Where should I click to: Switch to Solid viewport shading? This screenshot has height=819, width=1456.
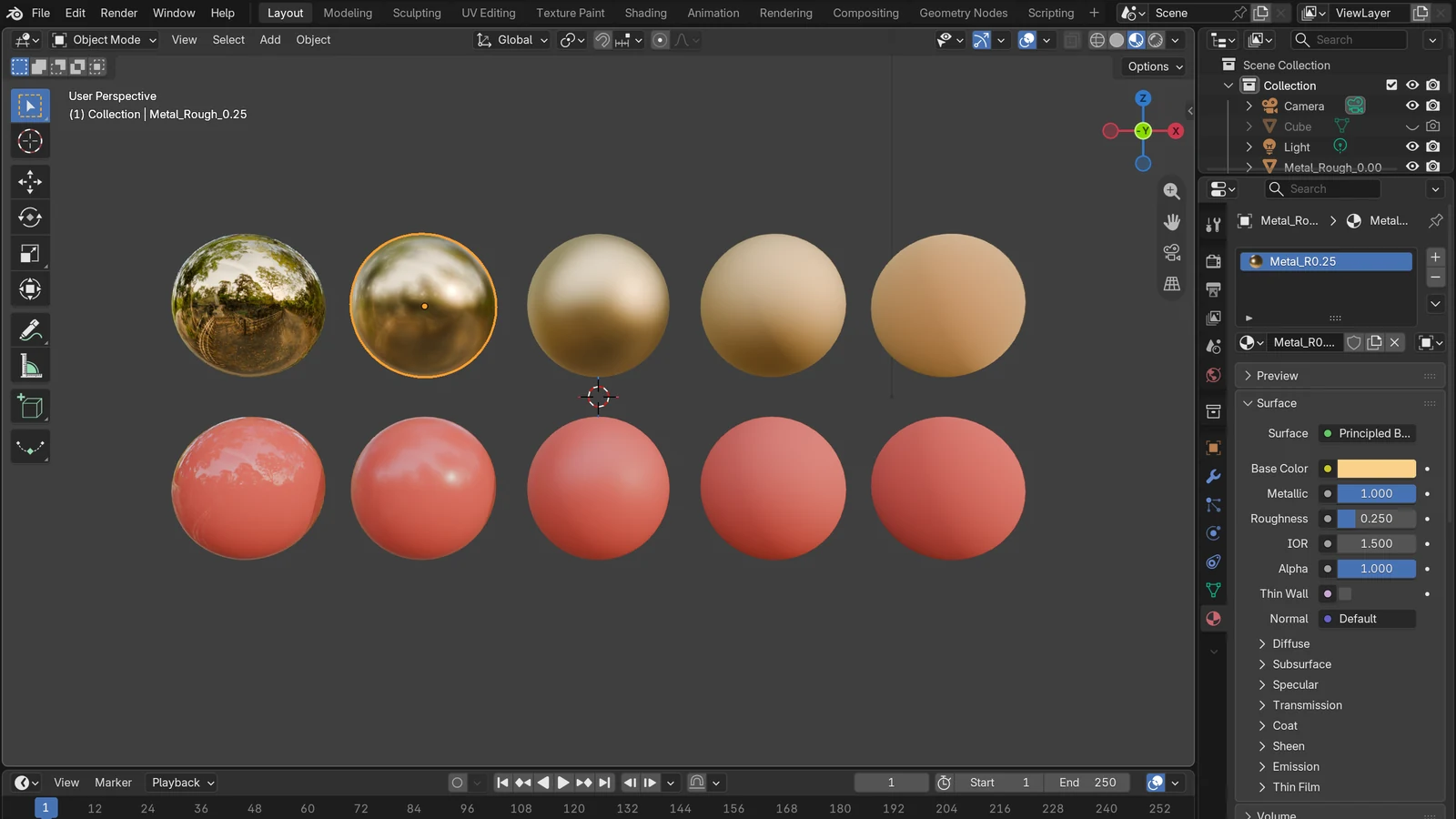1117,40
